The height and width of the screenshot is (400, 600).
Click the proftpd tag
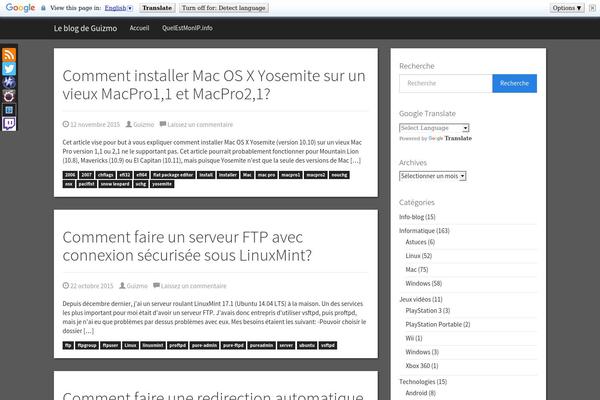[178, 345]
